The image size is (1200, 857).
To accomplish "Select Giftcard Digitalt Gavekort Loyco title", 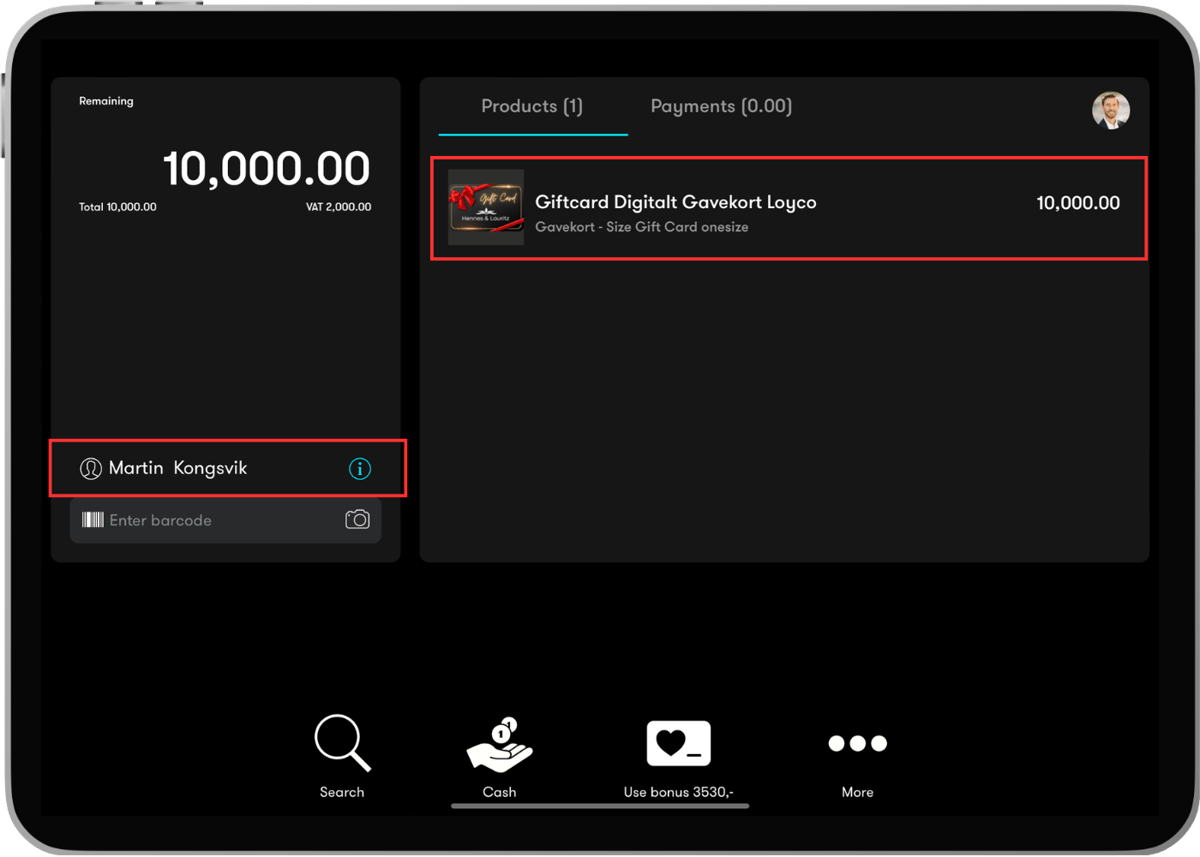I will coord(676,202).
